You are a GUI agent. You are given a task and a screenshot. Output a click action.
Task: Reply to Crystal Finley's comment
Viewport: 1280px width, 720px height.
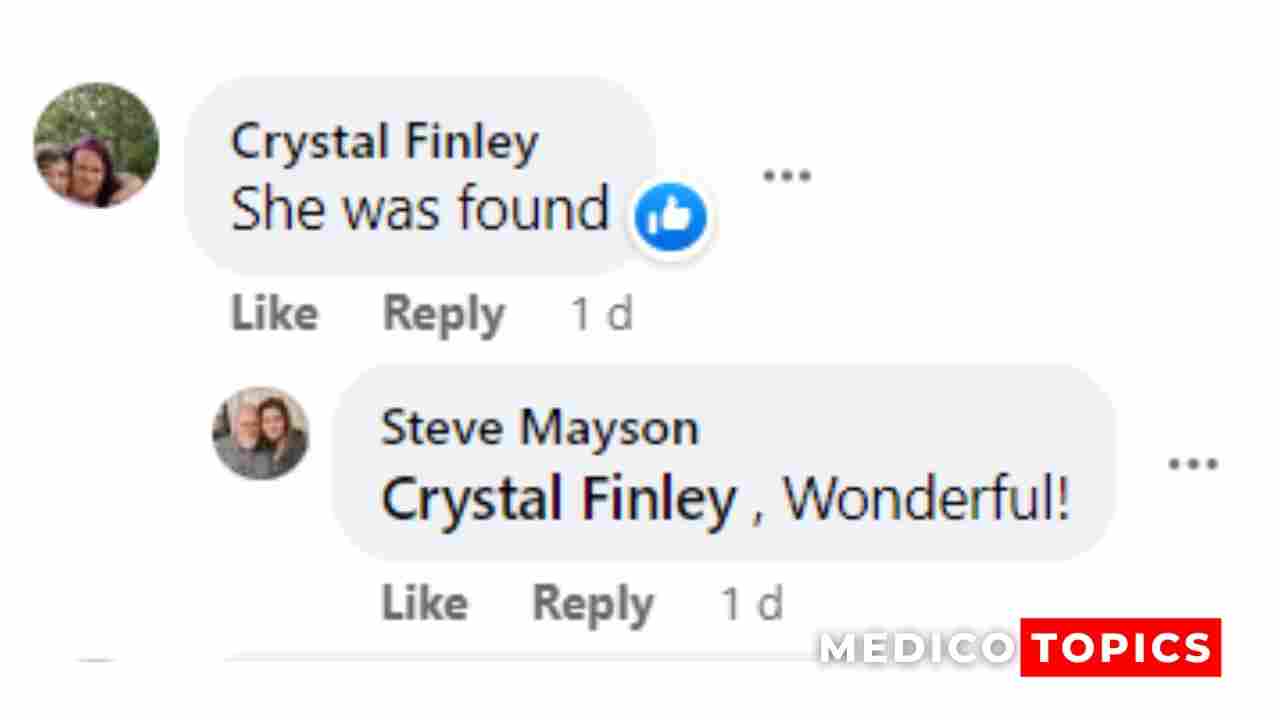tap(443, 314)
